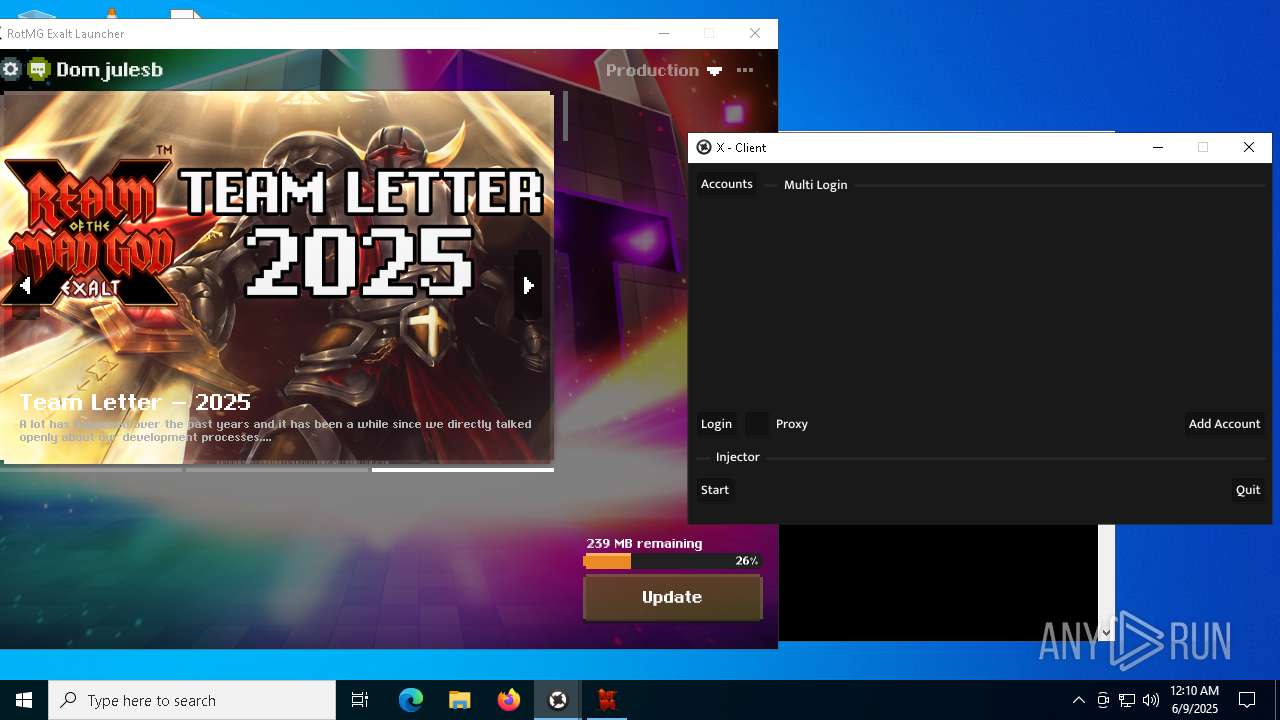The width and height of the screenshot is (1280, 720).
Task: Switch to RotMG launcher in taskbar
Action: pos(607,700)
